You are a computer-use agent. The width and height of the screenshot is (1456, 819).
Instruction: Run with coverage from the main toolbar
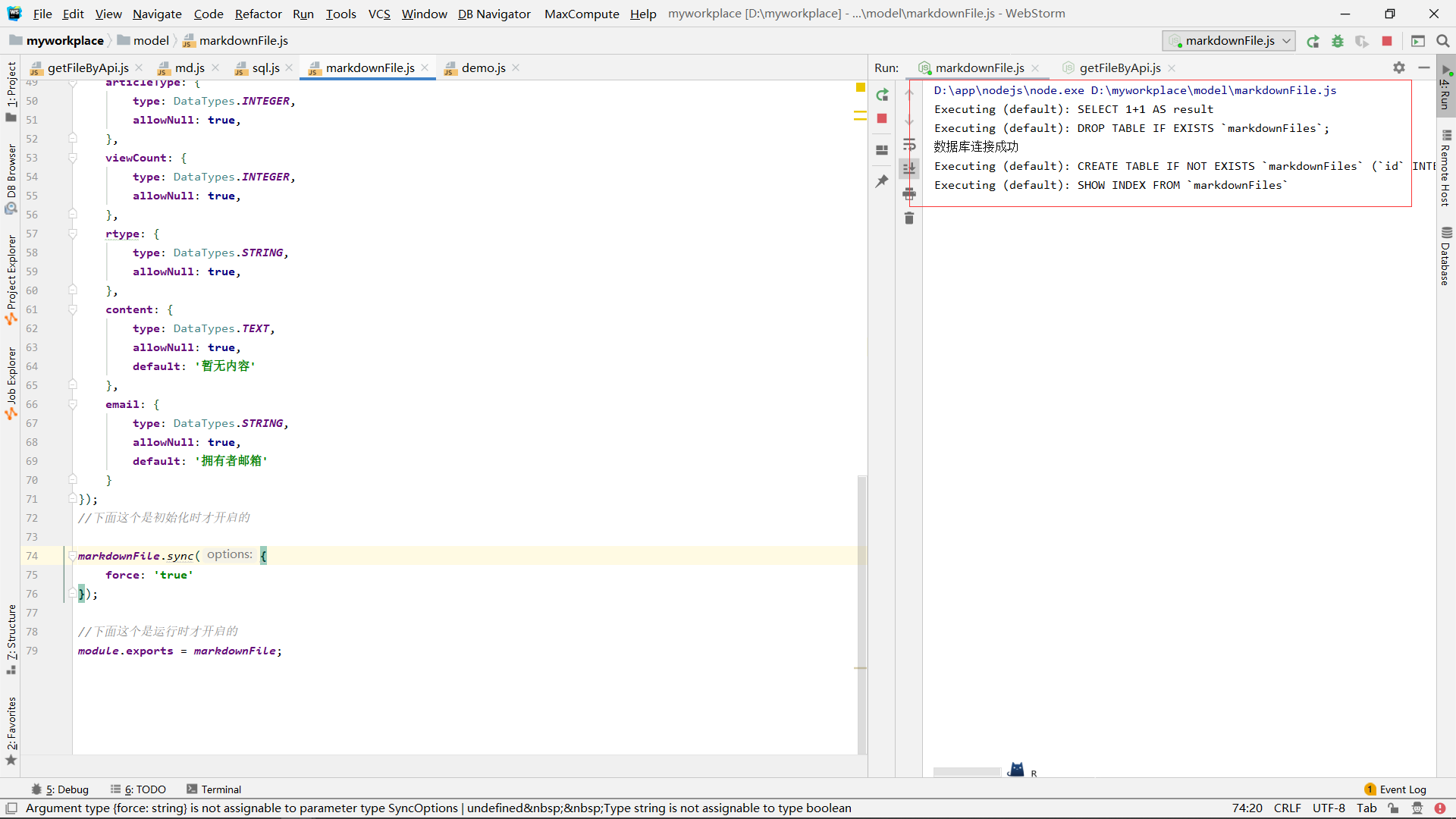click(1362, 41)
